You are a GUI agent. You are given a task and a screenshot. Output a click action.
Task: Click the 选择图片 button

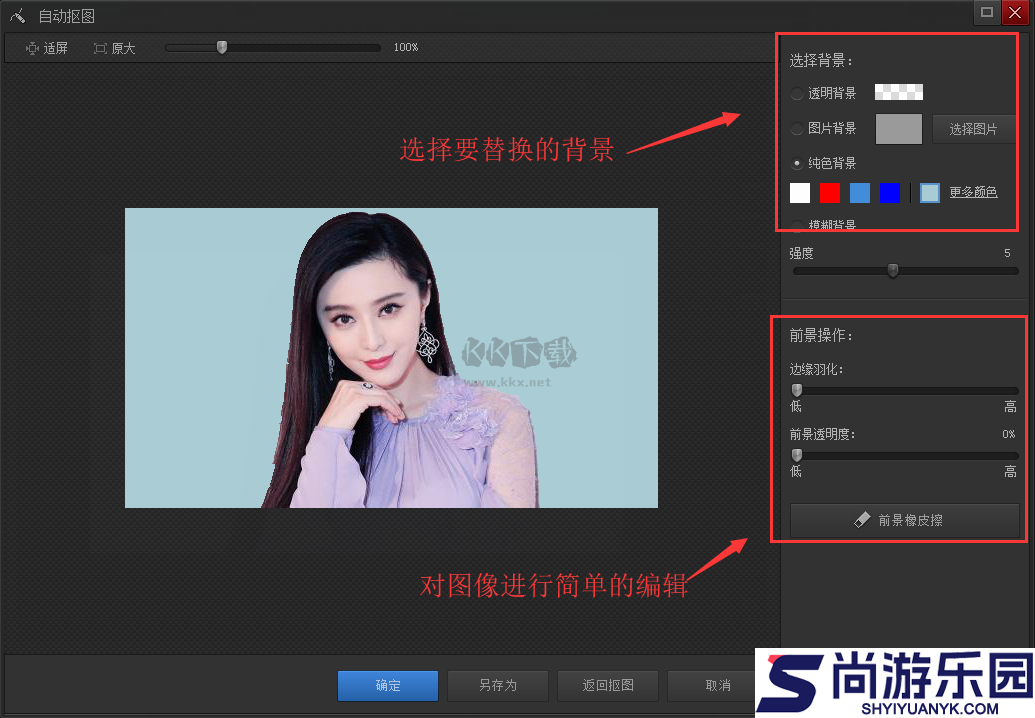[x=973, y=129]
